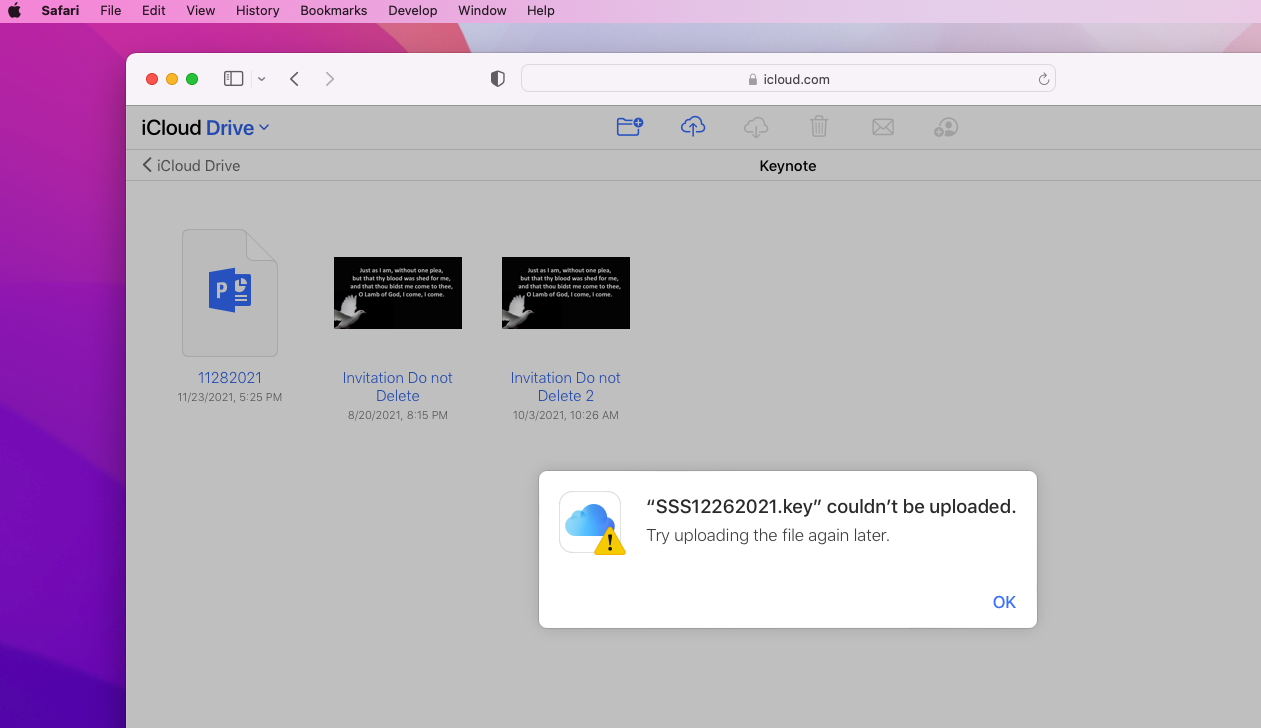Image resolution: width=1261 pixels, height=728 pixels.
Task: Click the Download from cloud icon
Action: tap(757, 127)
